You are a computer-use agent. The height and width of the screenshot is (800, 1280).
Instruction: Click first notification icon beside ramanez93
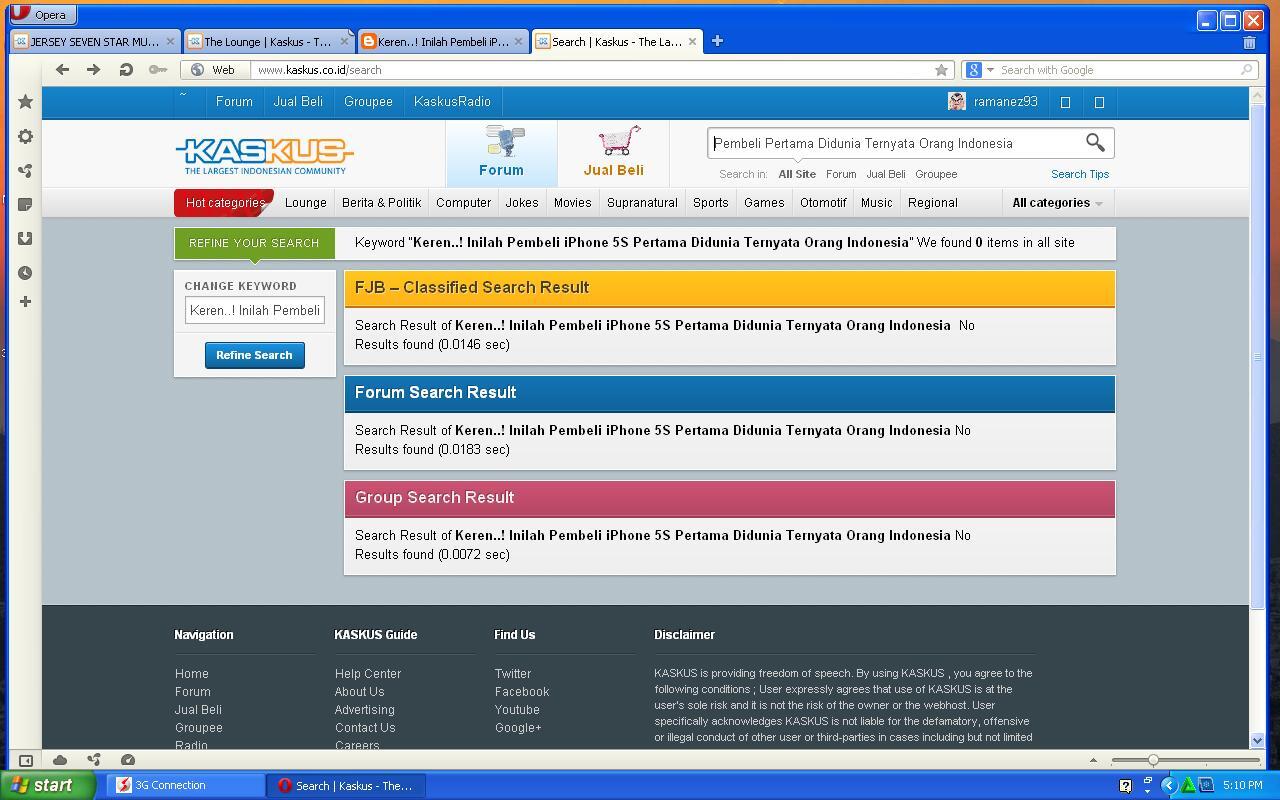[x=1065, y=102]
